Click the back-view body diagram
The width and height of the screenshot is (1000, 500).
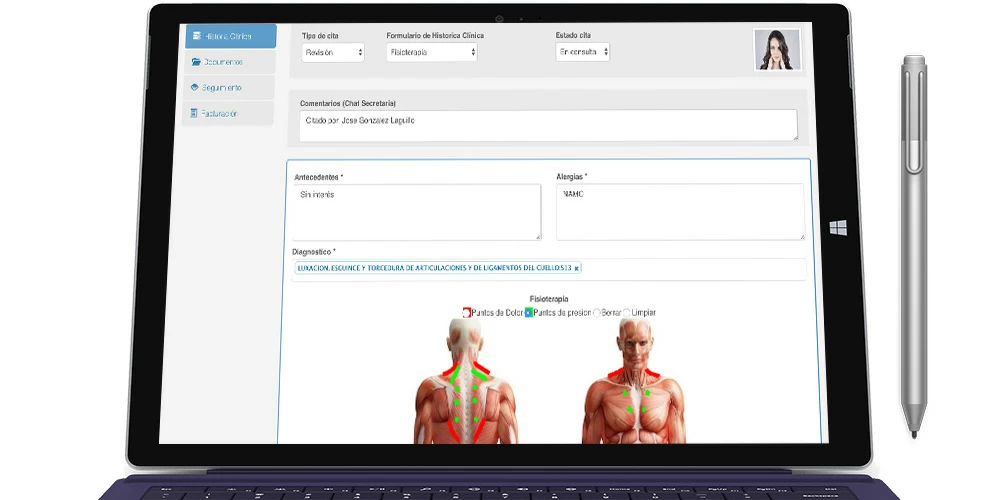(x=466, y=381)
